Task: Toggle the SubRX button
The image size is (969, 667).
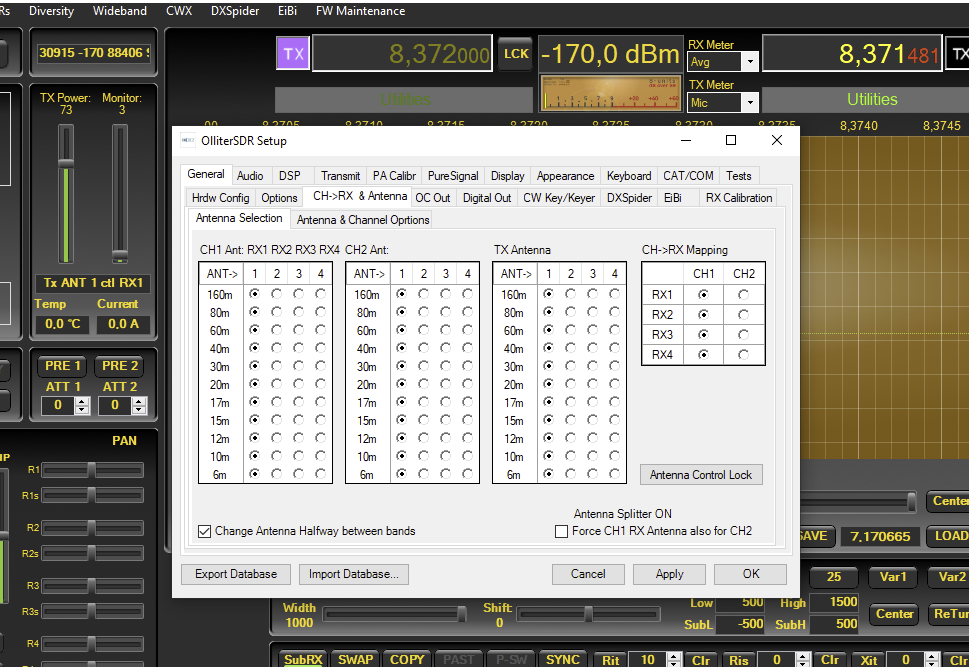Action: (x=303, y=659)
